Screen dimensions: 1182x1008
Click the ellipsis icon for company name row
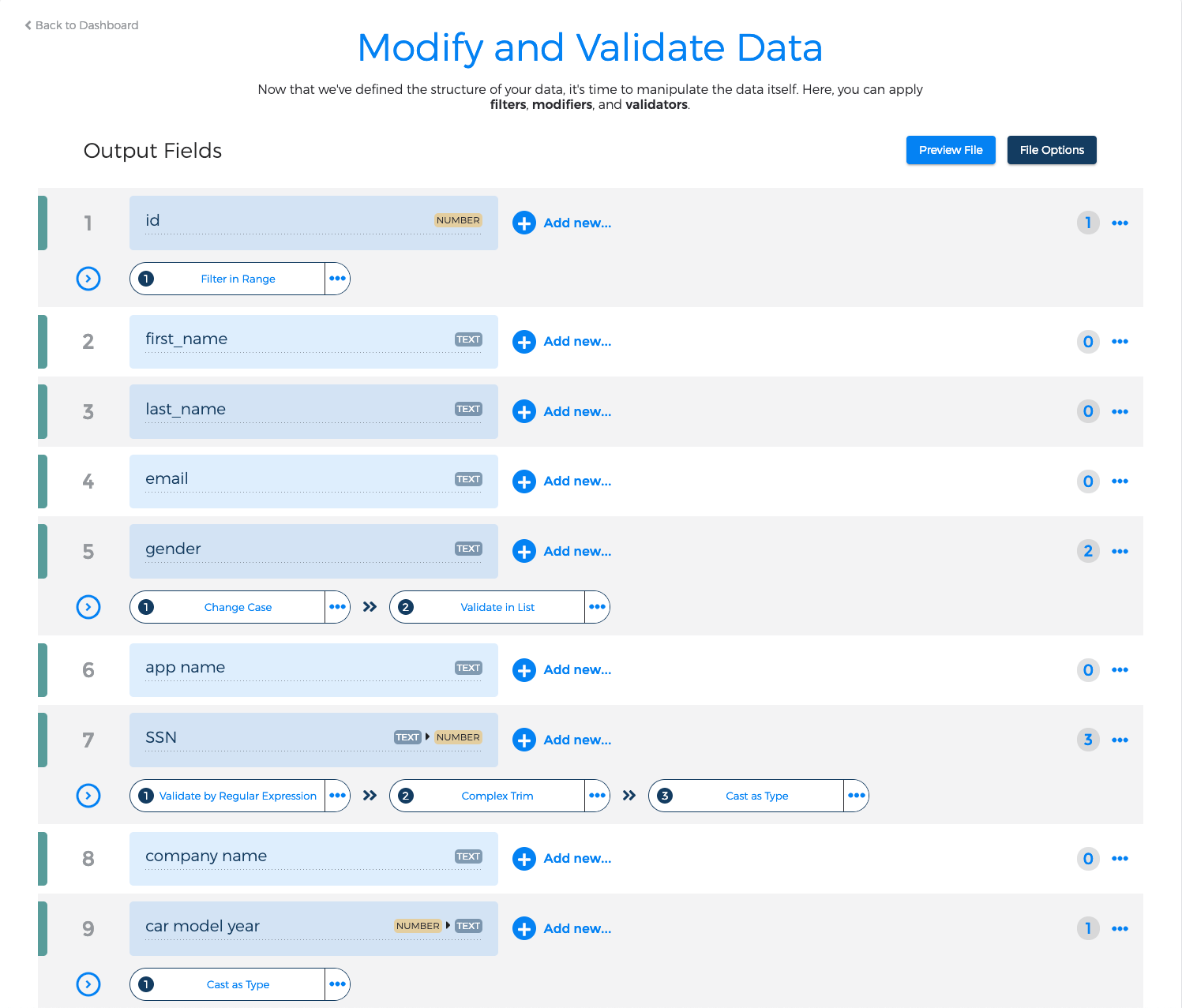tap(1120, 859)
